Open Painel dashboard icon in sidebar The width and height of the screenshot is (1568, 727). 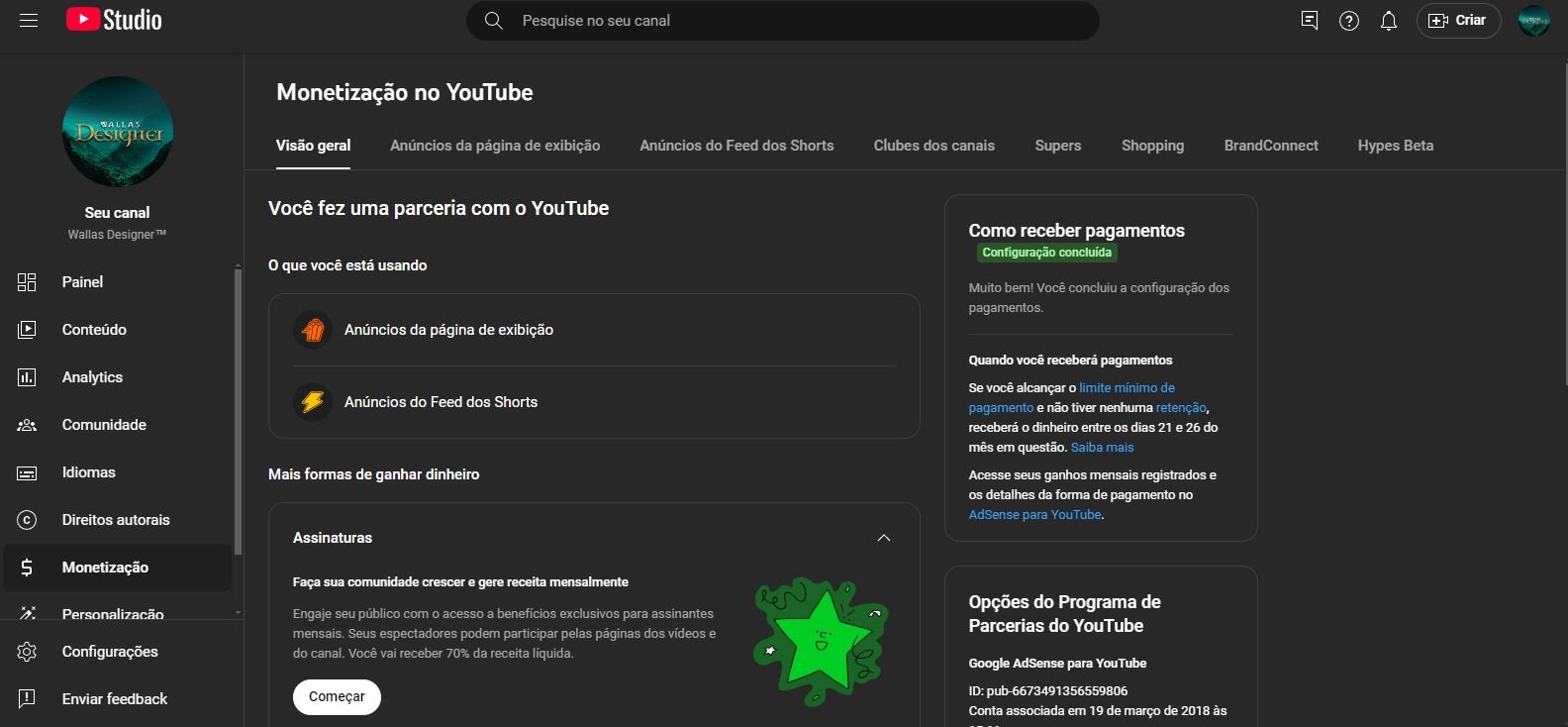[27, 282]
